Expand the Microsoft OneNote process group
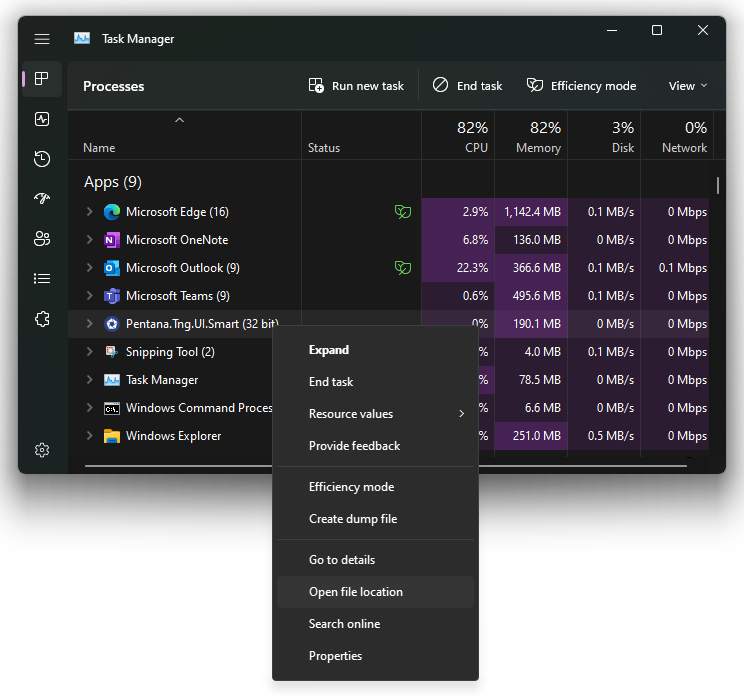This screenshot has height=696, width=744. click(90, 240)
